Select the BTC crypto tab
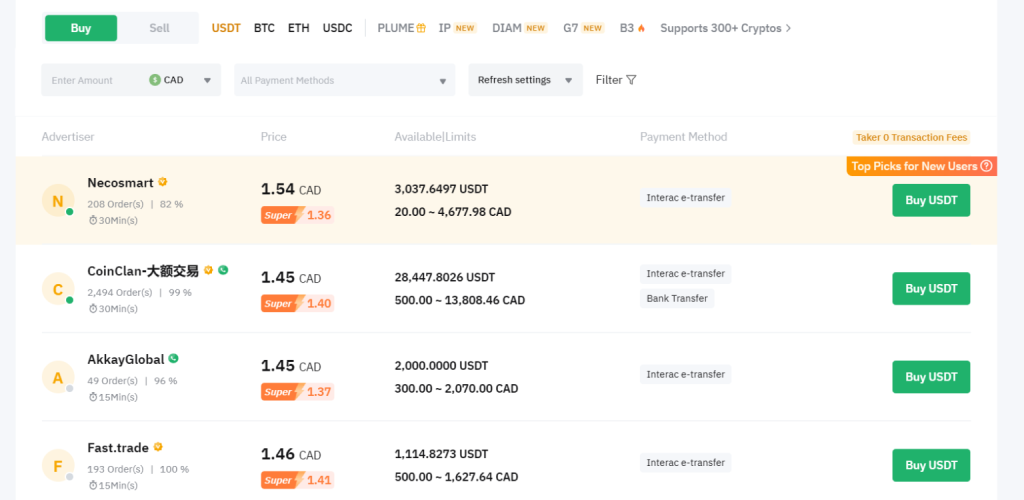 (x=264, y=28)
